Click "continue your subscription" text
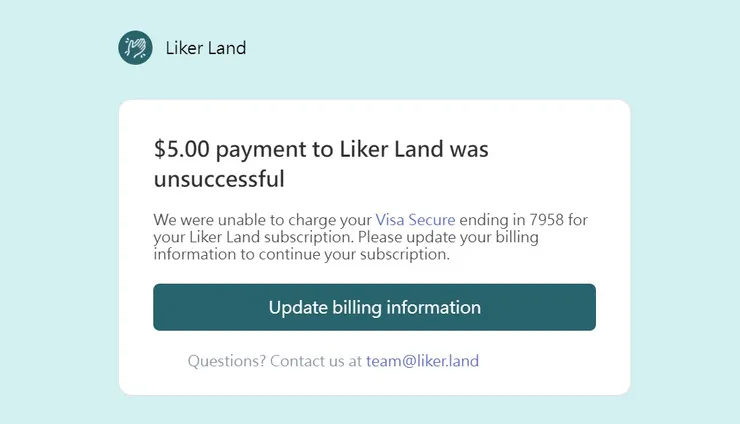740x424 pixels. click(358, 255)
